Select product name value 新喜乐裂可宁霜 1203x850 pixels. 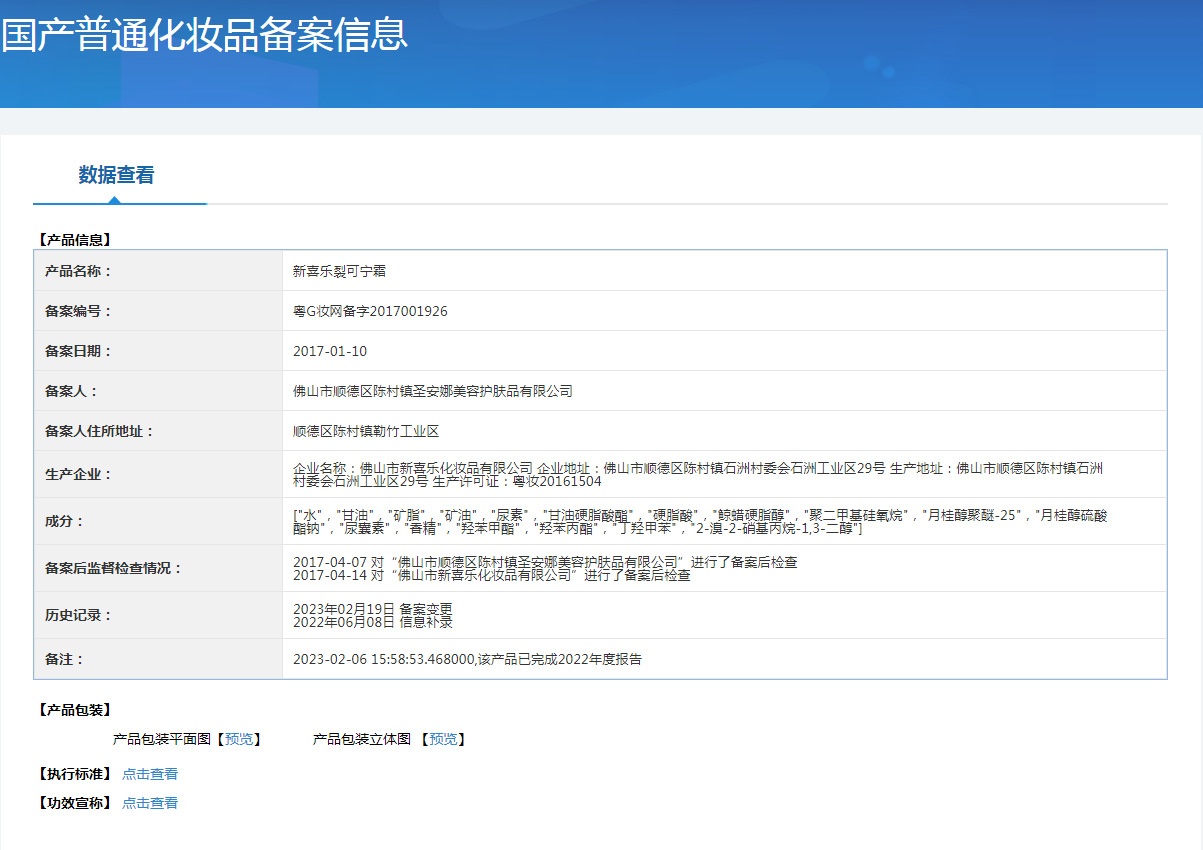[340, 271]
